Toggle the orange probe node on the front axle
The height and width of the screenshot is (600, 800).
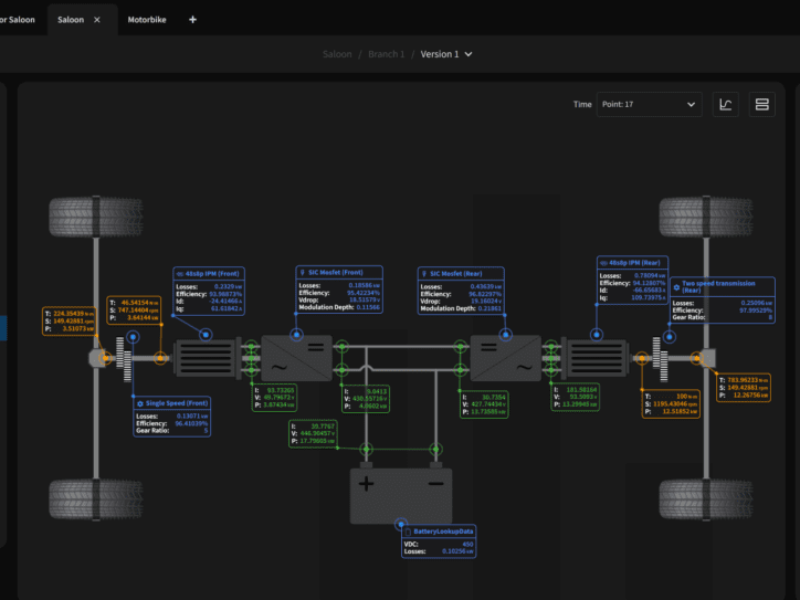pos(105,357)
